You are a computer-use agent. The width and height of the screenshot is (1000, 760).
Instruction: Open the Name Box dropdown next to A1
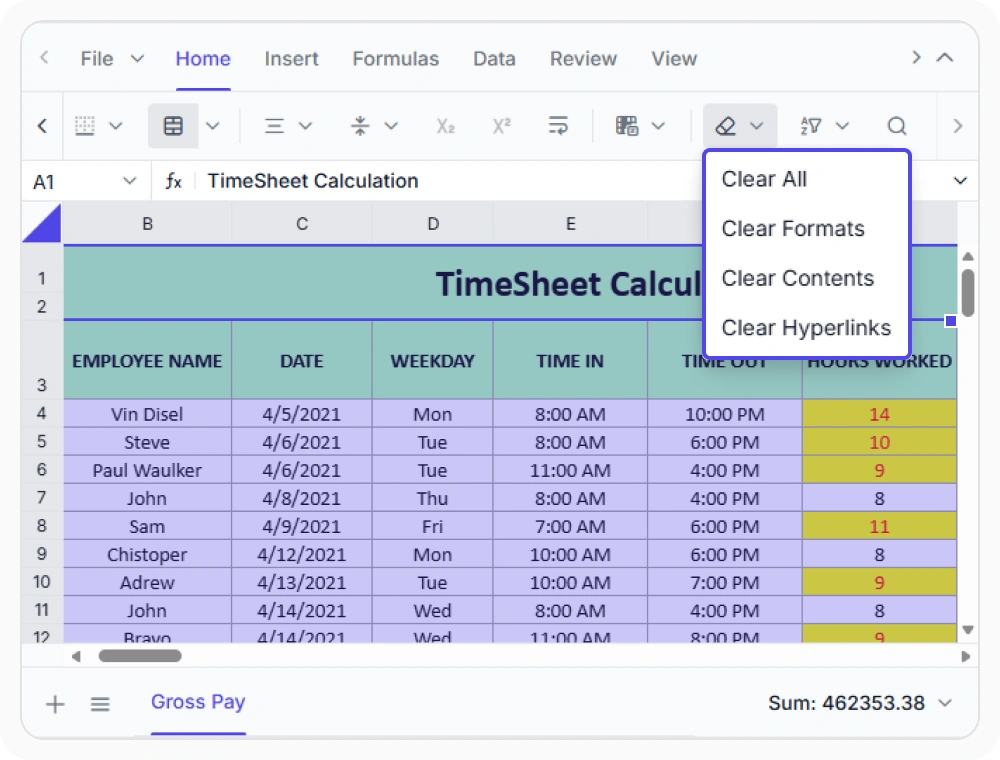129,181
